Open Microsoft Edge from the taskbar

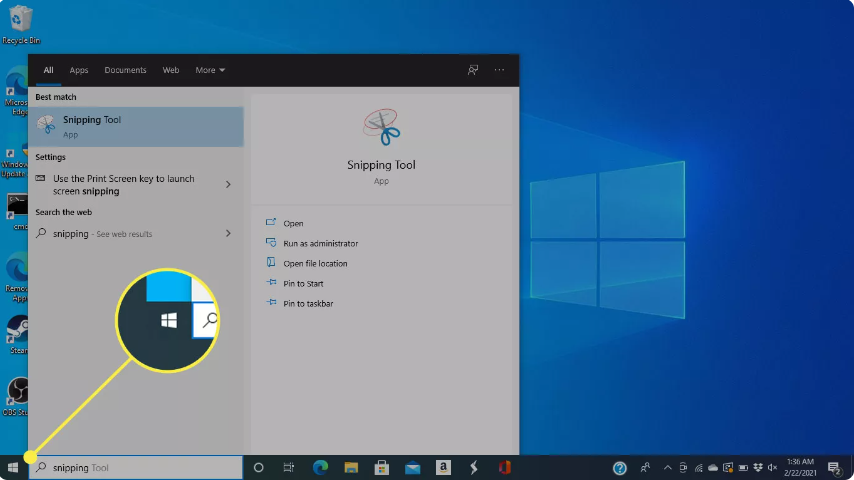pos(321,467)
